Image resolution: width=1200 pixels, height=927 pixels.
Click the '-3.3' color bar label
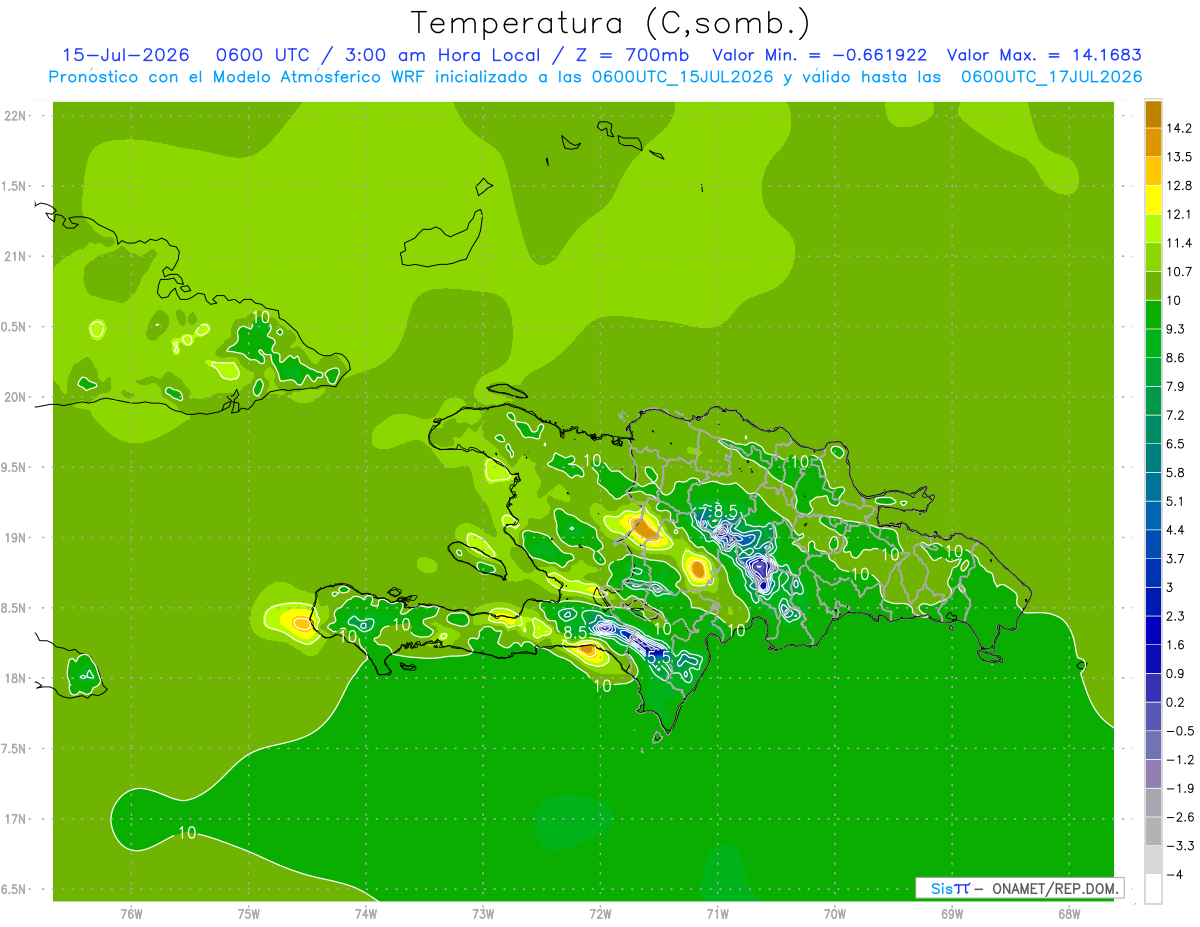click(1180, 846)
